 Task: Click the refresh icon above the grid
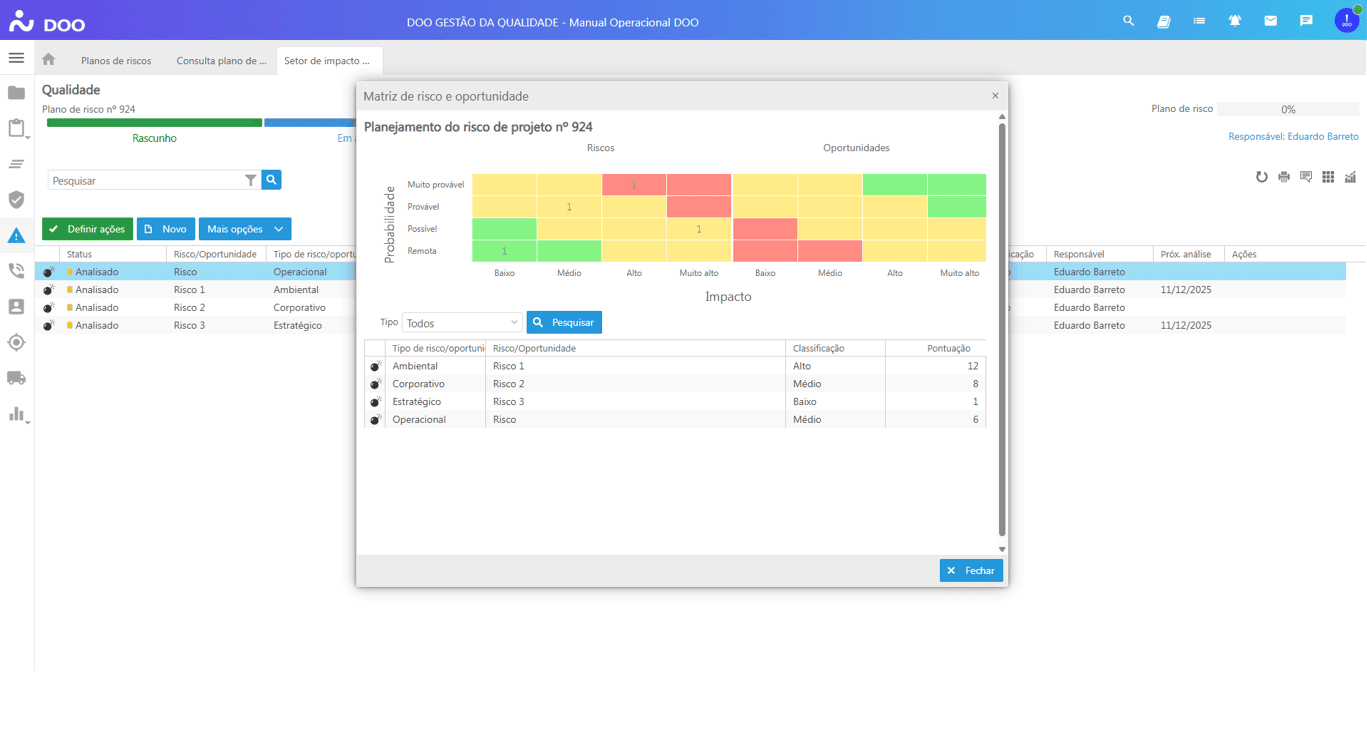[1261, 177]
